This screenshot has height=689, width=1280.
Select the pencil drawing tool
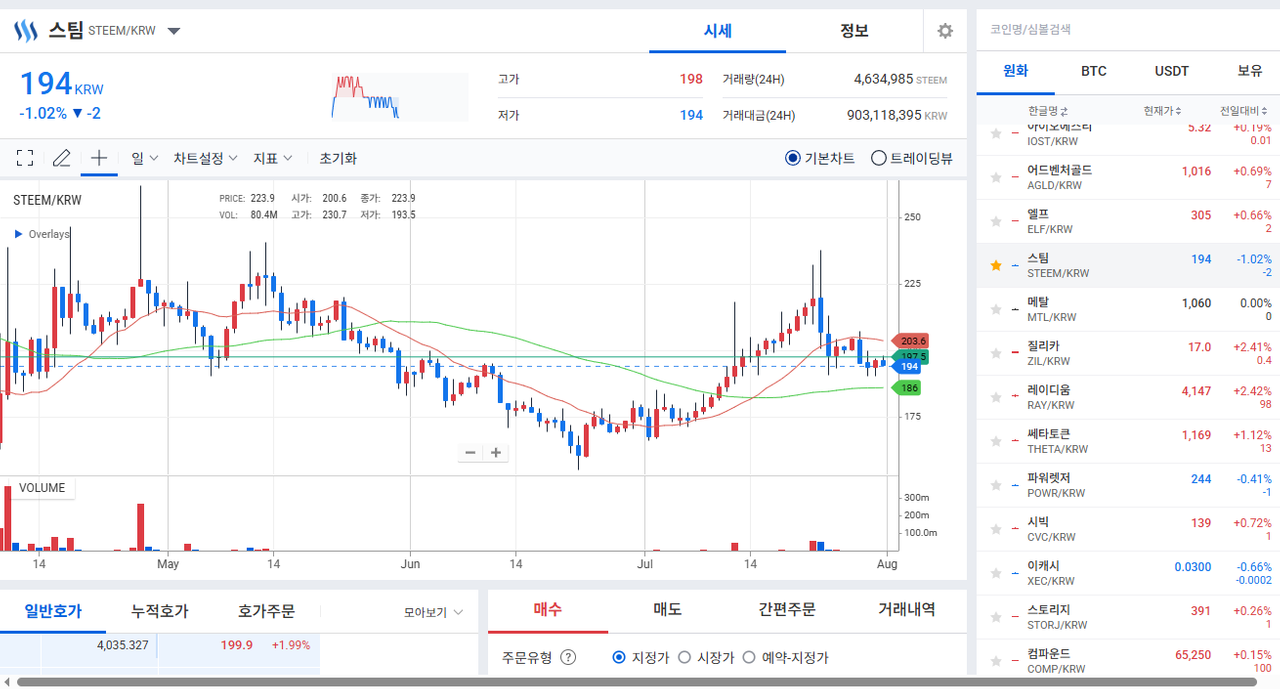pyautogui.click(x=61, y=158)
